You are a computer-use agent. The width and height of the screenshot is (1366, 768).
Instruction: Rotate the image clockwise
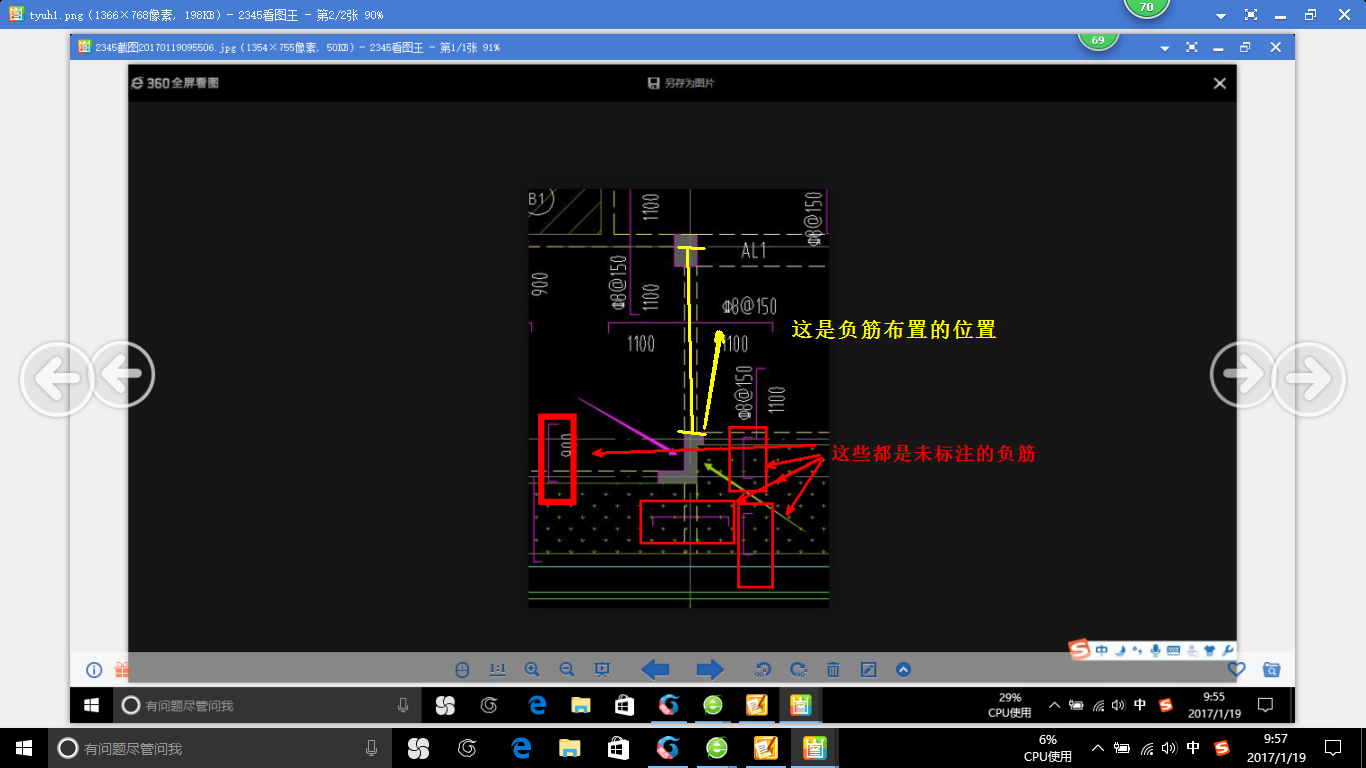798,670
